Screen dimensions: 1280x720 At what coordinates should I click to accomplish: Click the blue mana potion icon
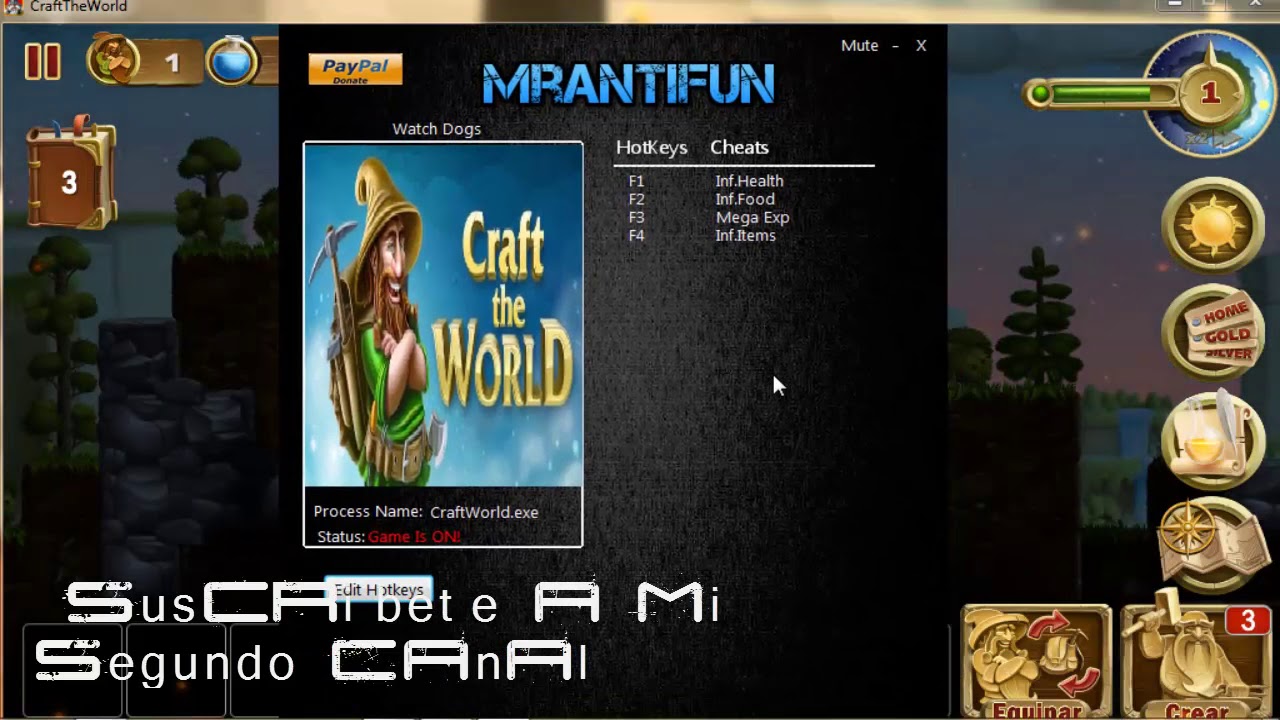(231, 61)
